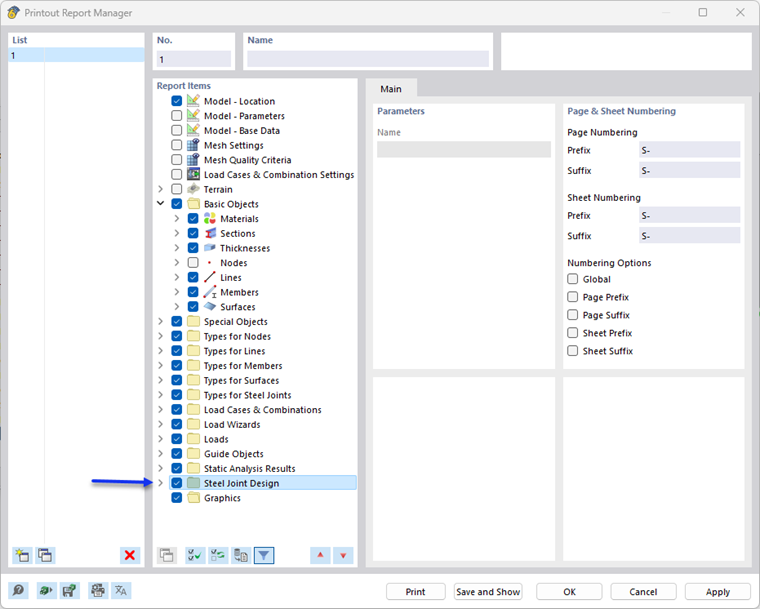The image size is (760, 609).
Task: Click the green load template icon
Action: (x=47, y=591)
